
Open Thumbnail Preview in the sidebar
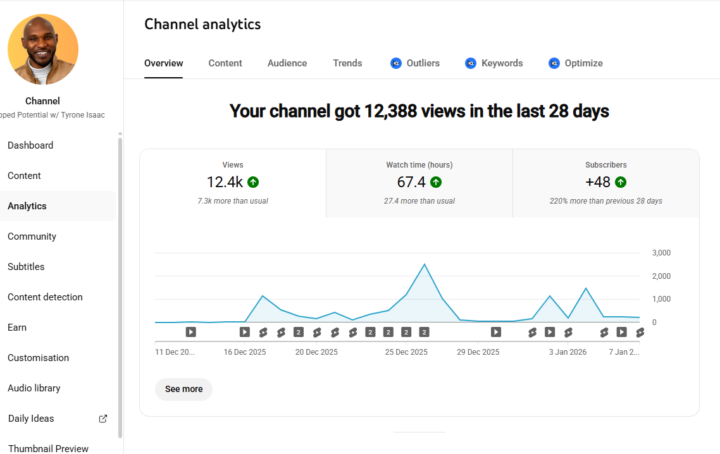[48, 448]
